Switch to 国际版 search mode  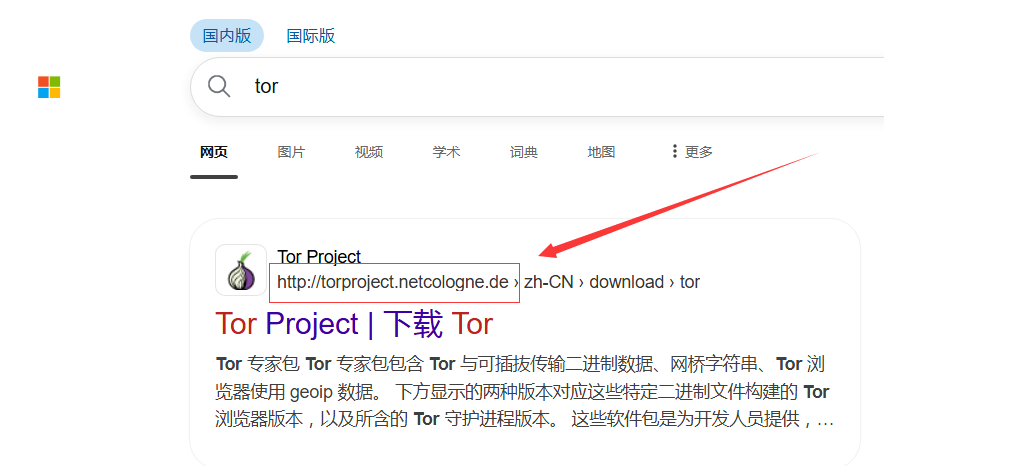(x=311, y=36)
